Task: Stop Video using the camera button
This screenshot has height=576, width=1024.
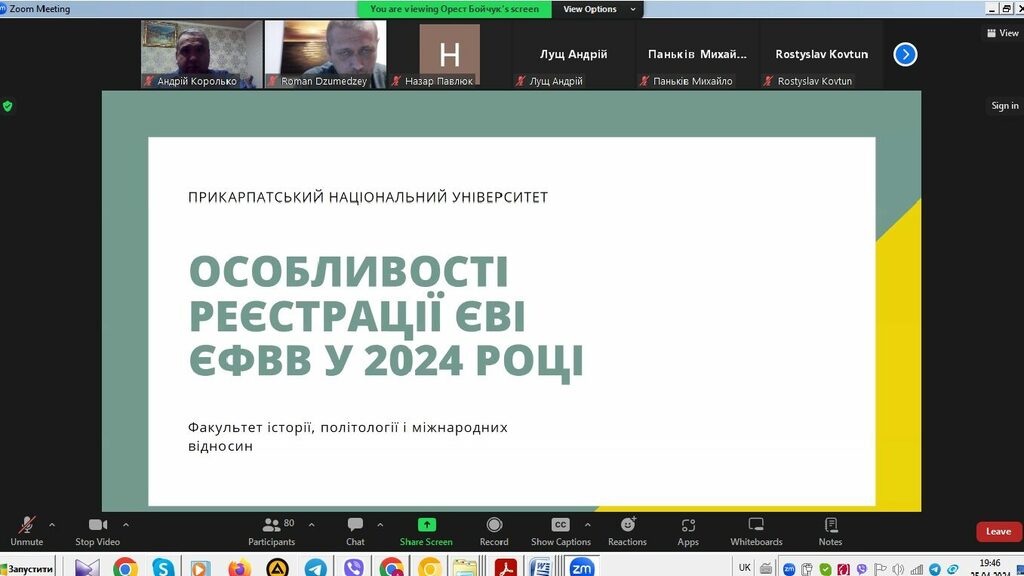Action: 97,528
